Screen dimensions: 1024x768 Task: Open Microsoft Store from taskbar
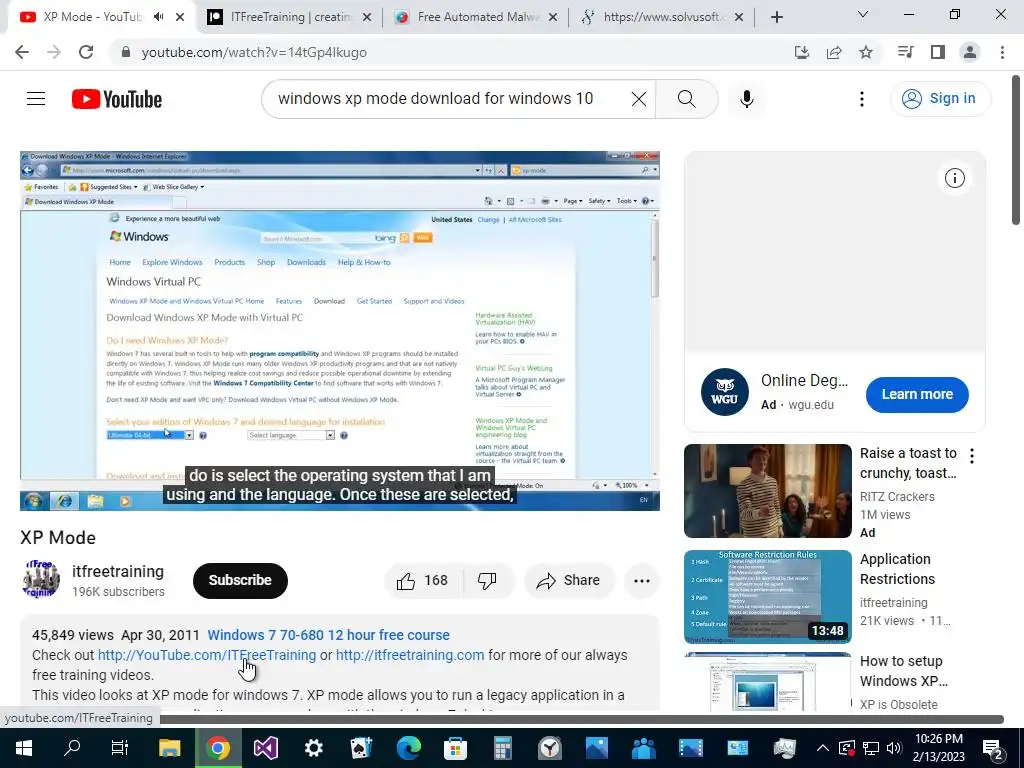click(455, 748)
